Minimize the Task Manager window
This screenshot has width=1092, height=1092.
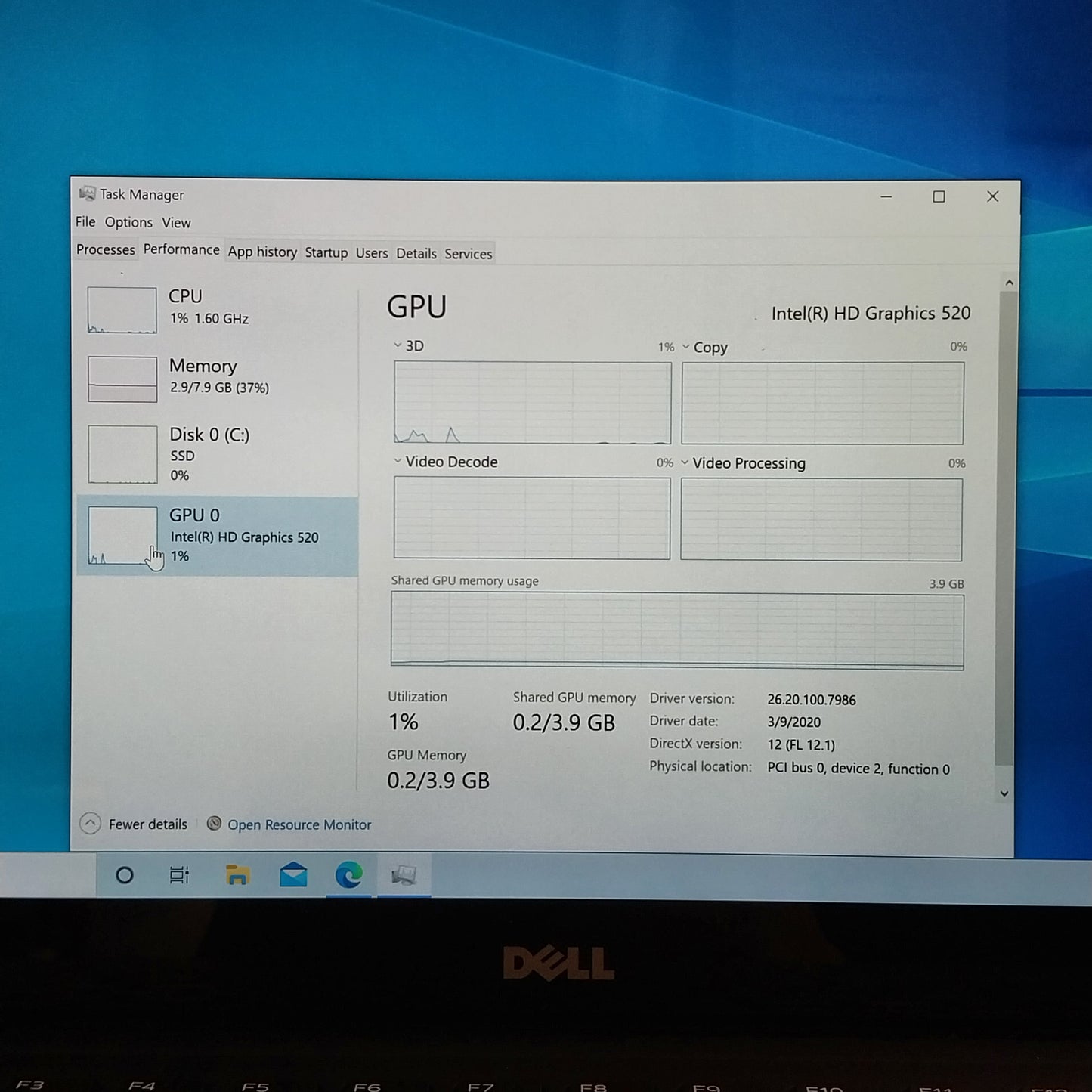tap(886, 196)
